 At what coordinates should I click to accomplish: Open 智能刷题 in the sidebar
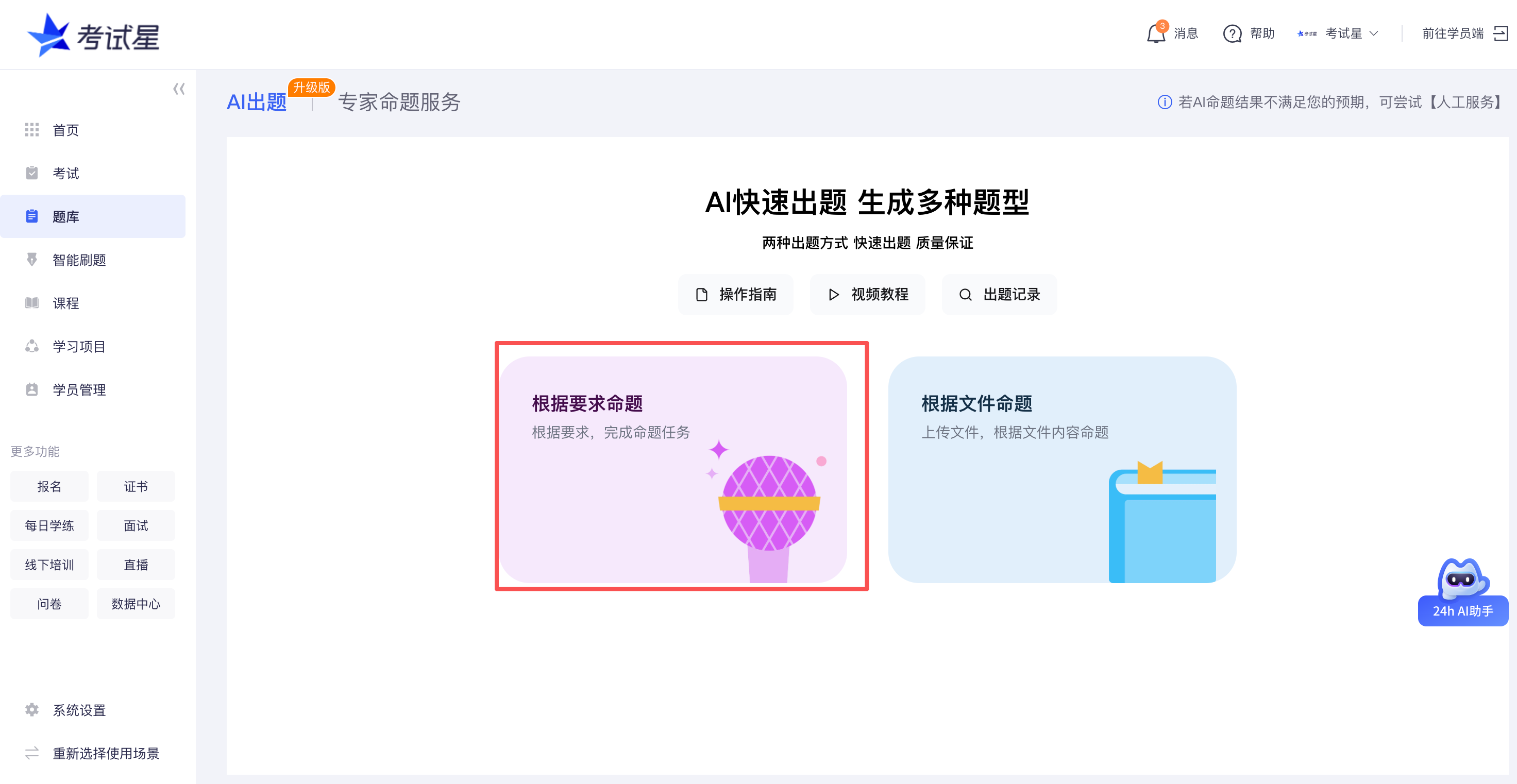79,260
